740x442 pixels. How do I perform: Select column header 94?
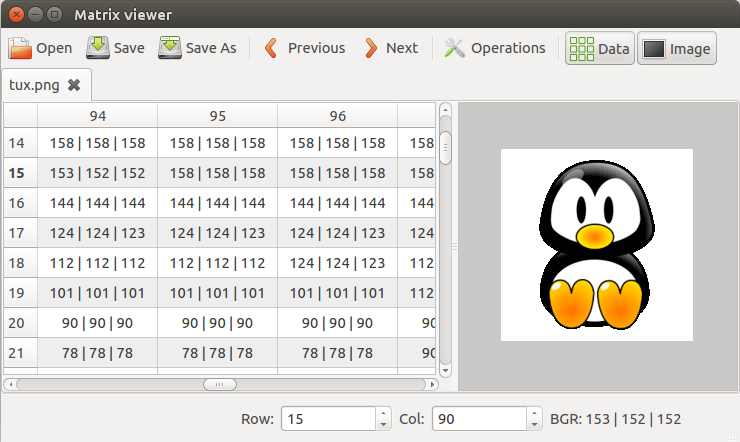[x=98, y=116]
